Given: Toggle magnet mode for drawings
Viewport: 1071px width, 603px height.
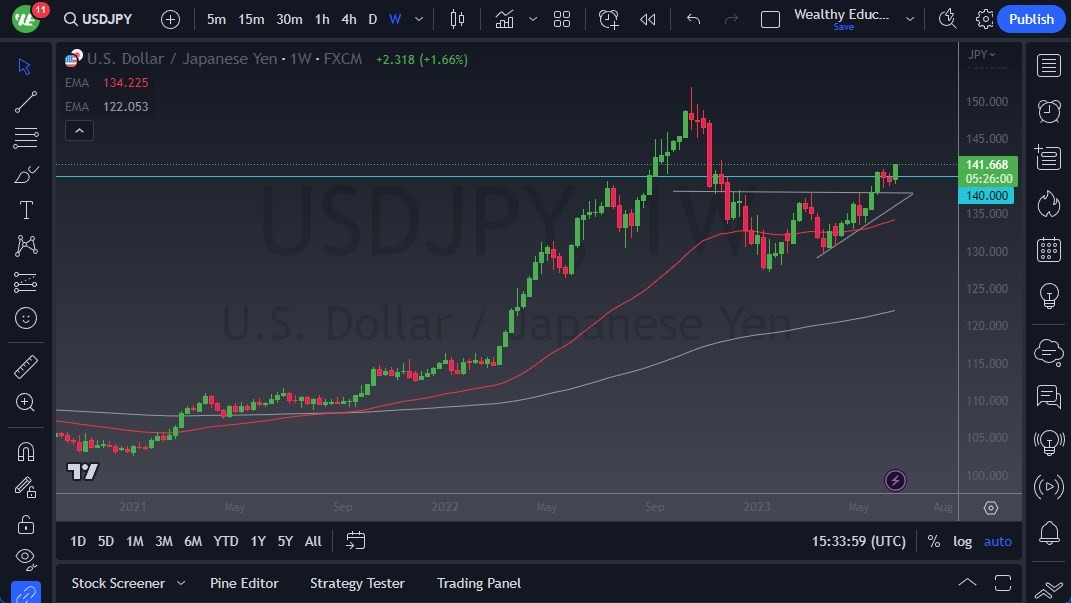Looking at the screenshot, I should point(26,451).
